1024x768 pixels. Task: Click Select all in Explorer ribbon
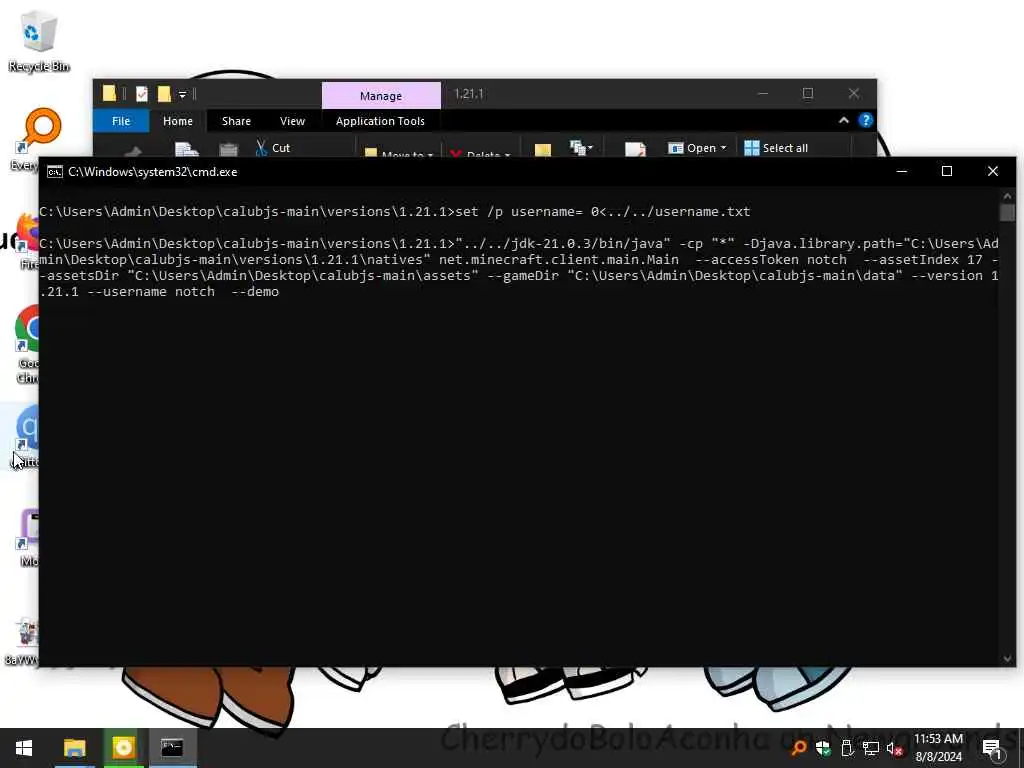776,148
